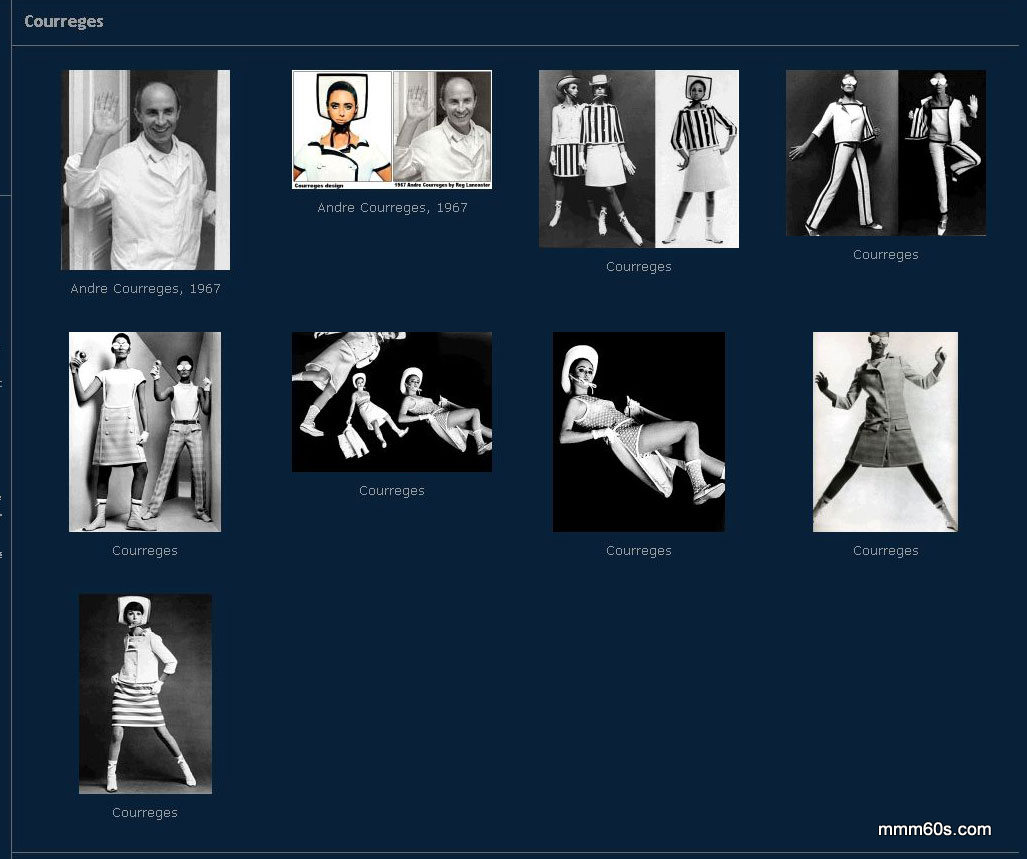Viewport: 1027px width, 859px height.
Task: Click Courreges caption below the legs-apart coat photo
Action: [885, 551]
